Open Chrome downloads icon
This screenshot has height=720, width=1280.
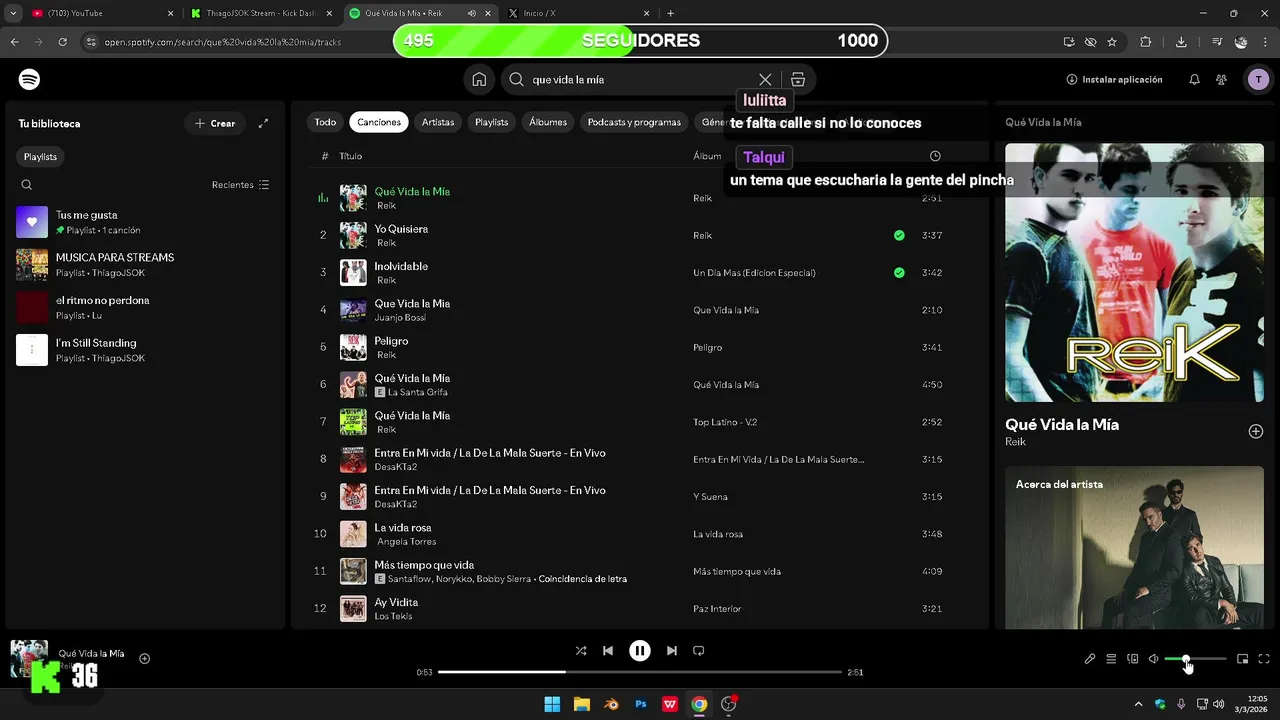[x=1181, y=42]
